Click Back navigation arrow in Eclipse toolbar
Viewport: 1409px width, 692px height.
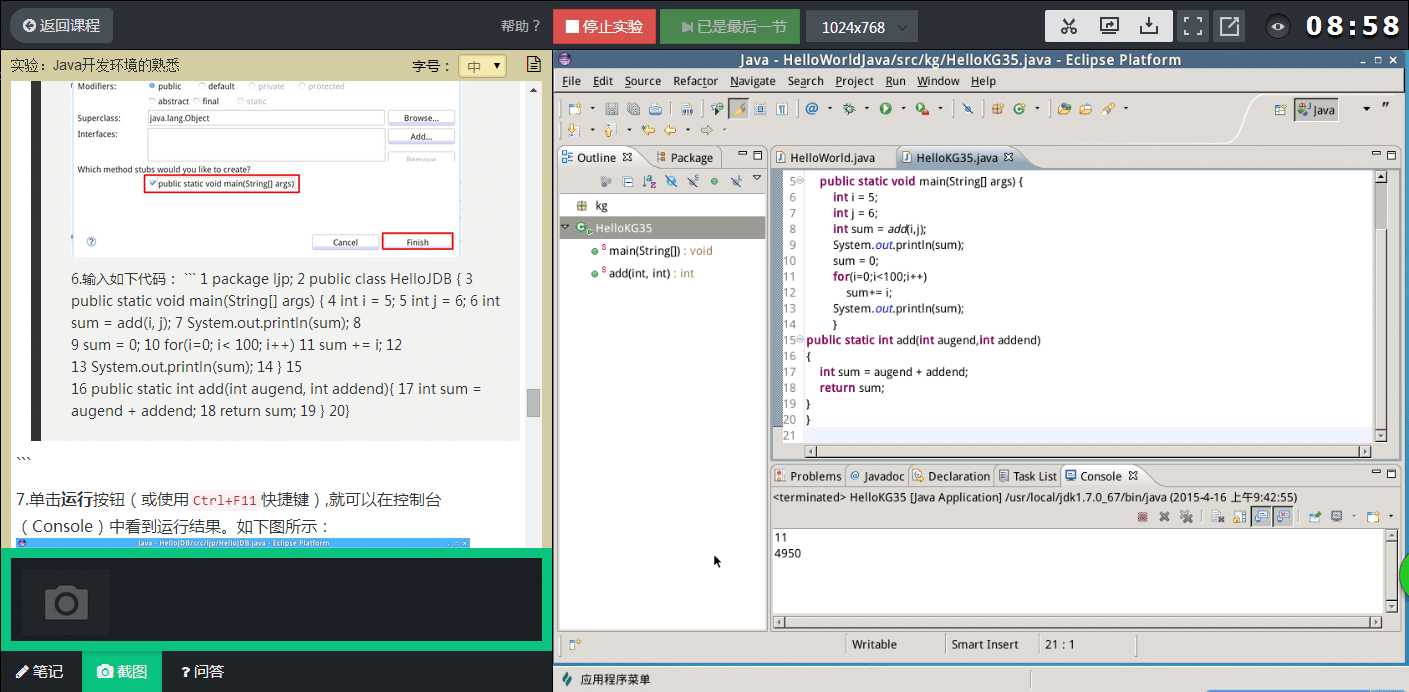pos(670,130)
